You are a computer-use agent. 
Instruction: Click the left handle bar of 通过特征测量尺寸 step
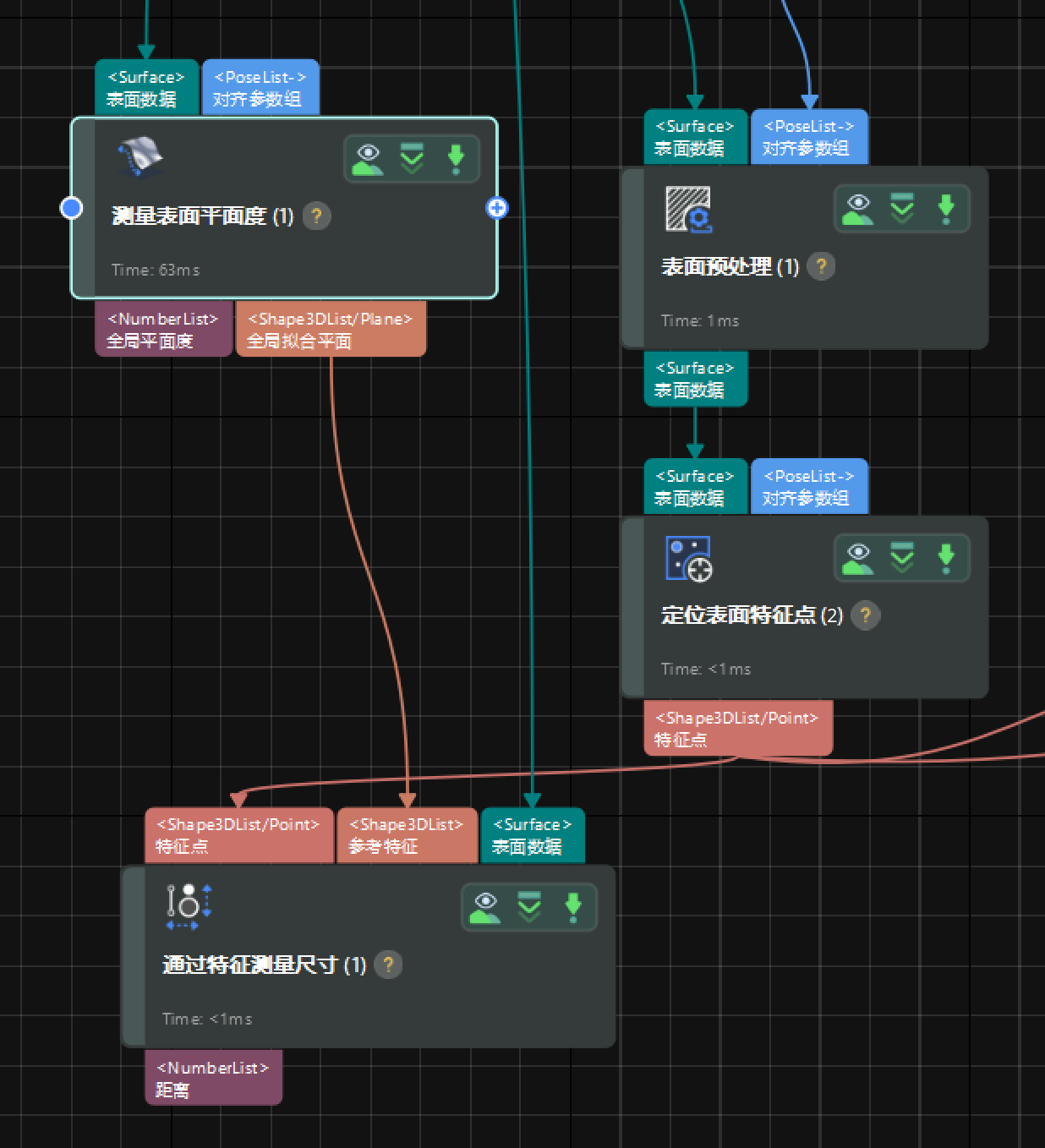coord(134,956)
